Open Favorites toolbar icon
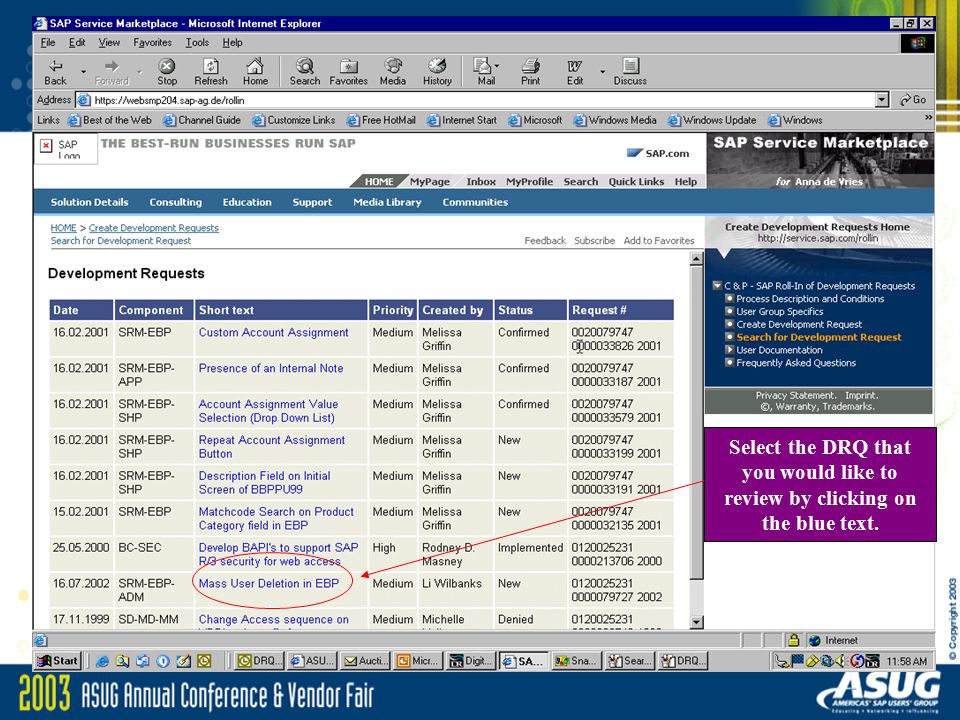The width and height of the screenshot is (960, 720). [x=348, y=72]
